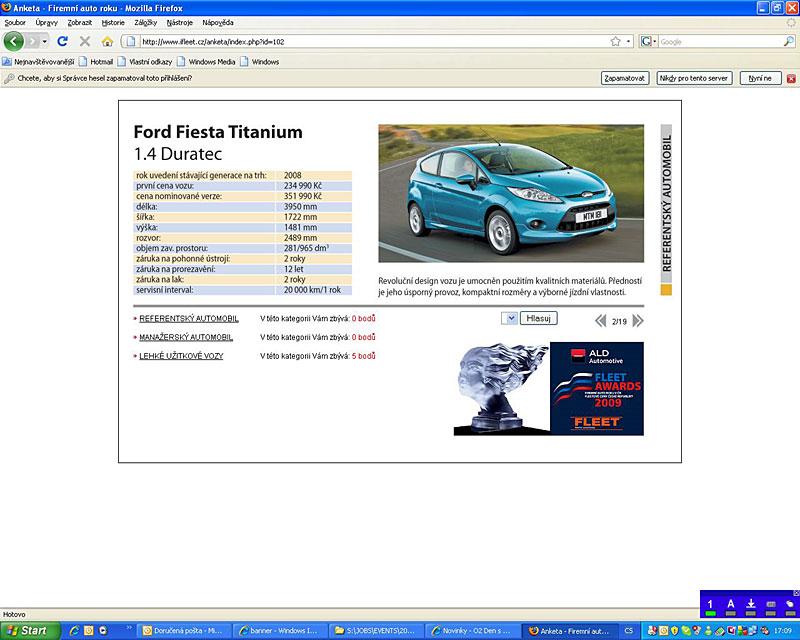Click the Hlasuj vote button

coord(538,318)
